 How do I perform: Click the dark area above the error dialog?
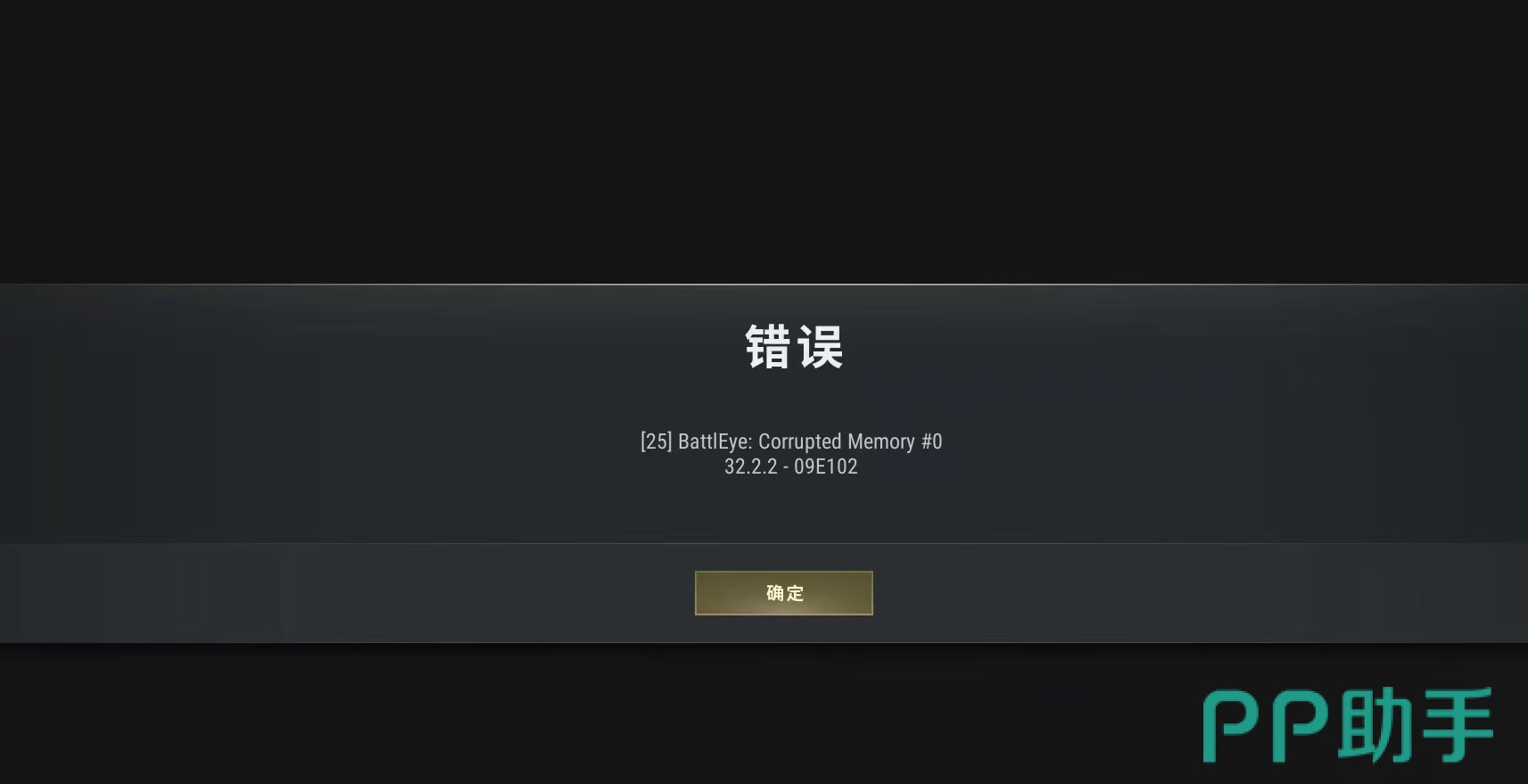click(x=764, y=141)
